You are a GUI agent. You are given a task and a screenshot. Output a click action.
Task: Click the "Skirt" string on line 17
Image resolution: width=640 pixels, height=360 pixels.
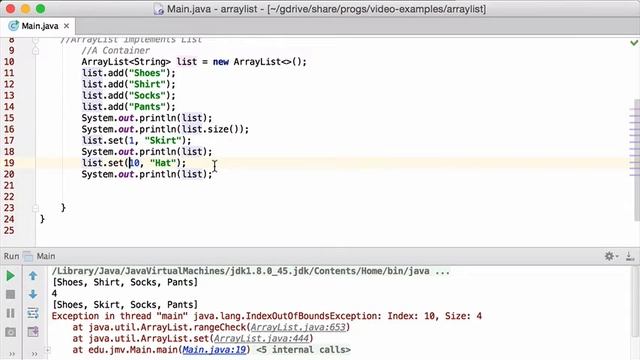[x=163, y=140]
